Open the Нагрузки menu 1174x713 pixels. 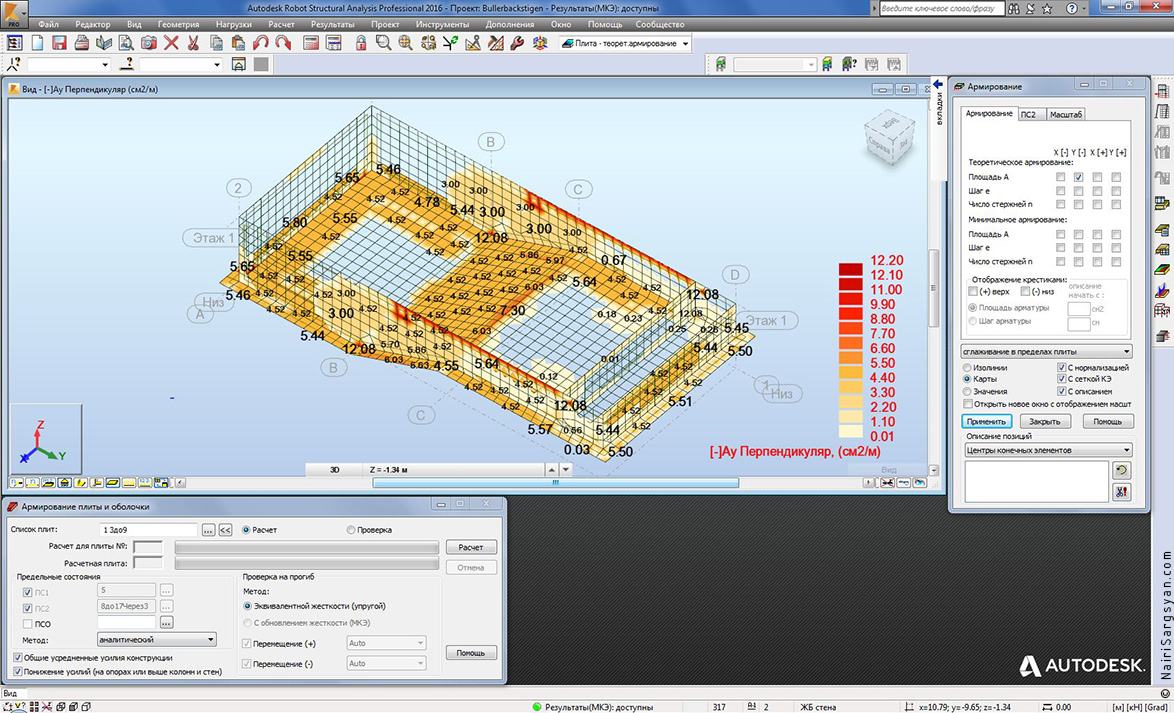(x=234, y=24)
